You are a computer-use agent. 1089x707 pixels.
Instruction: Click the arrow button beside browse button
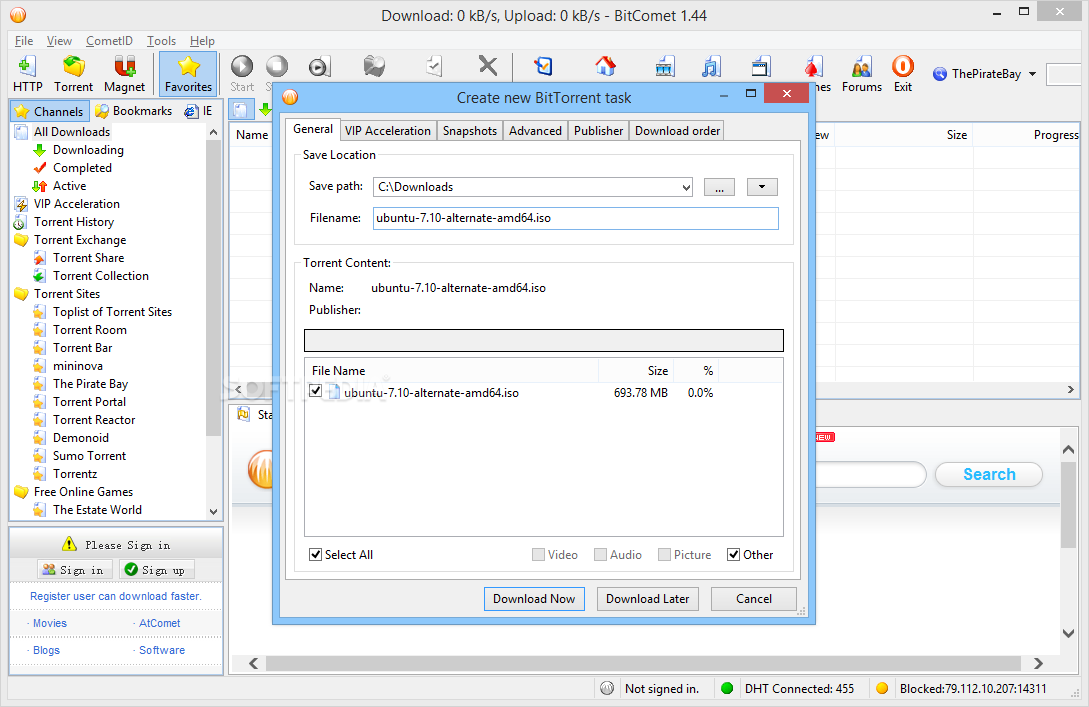[x=762, y=187]
